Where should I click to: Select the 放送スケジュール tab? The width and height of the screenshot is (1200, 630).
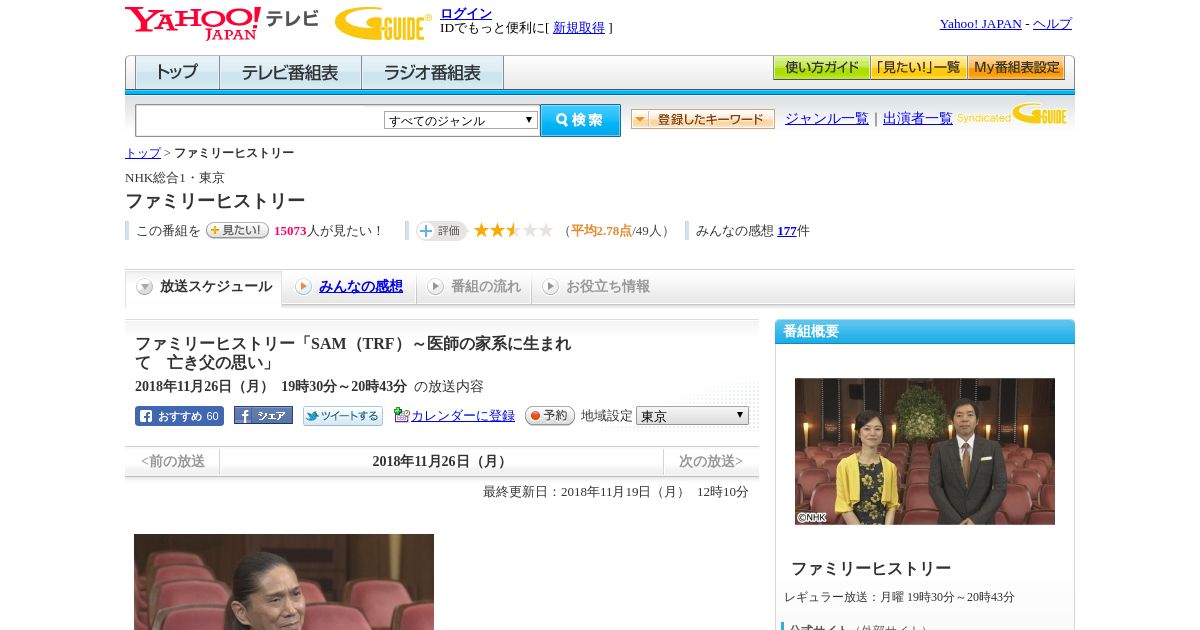click(204, 287)
